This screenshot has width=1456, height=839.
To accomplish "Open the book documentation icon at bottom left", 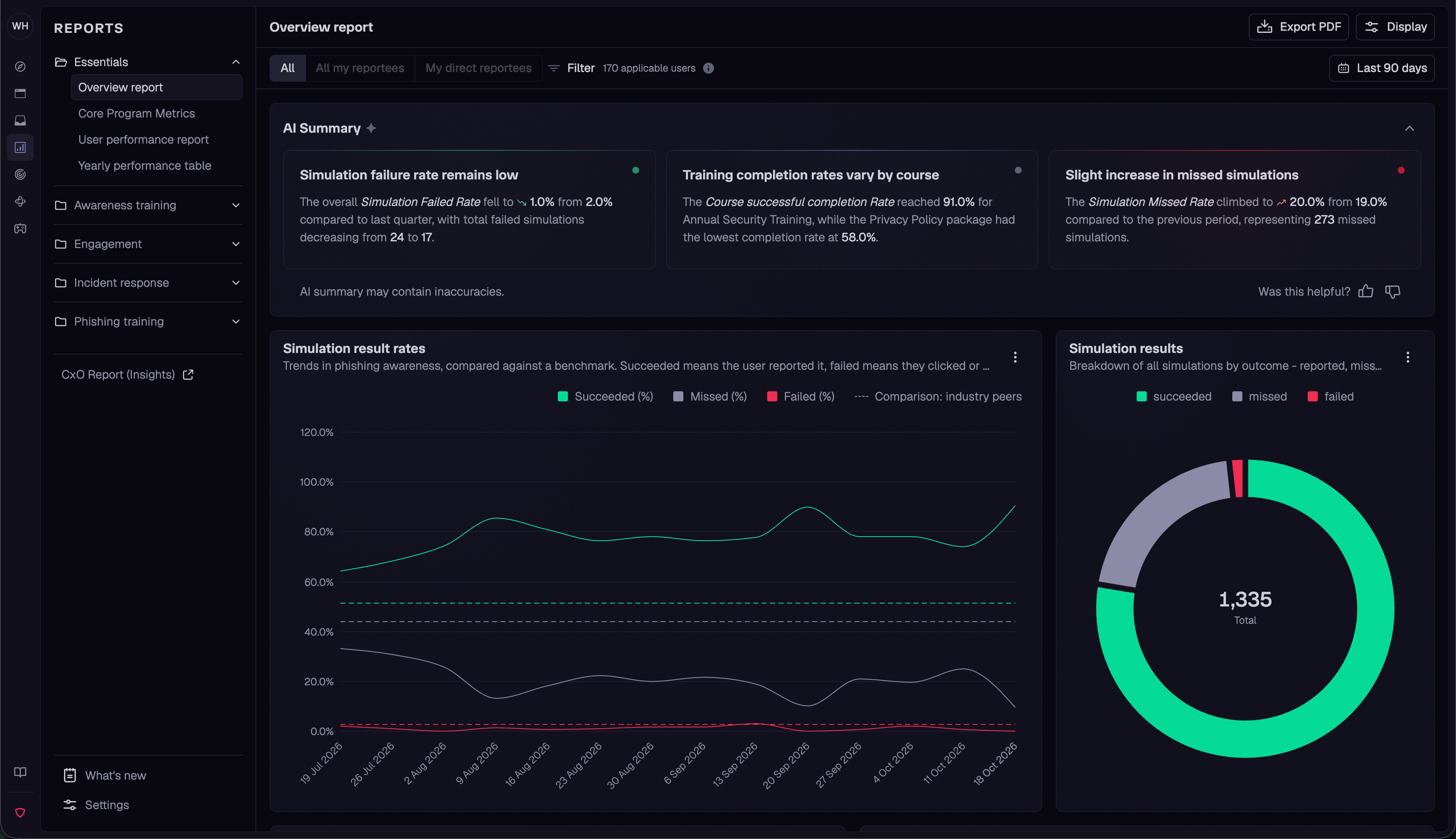I will (20, 772).
